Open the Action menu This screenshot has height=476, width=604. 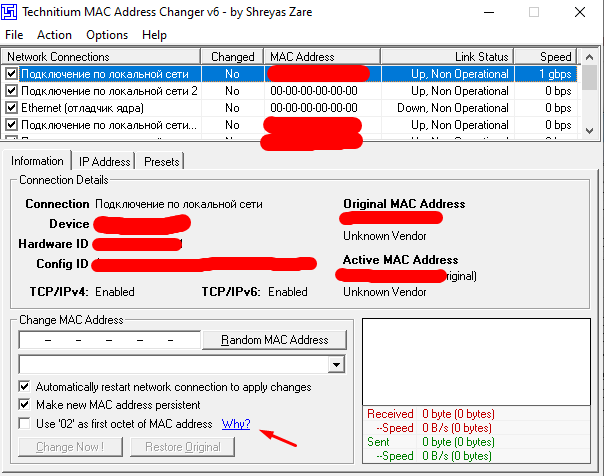coord(54,35)
